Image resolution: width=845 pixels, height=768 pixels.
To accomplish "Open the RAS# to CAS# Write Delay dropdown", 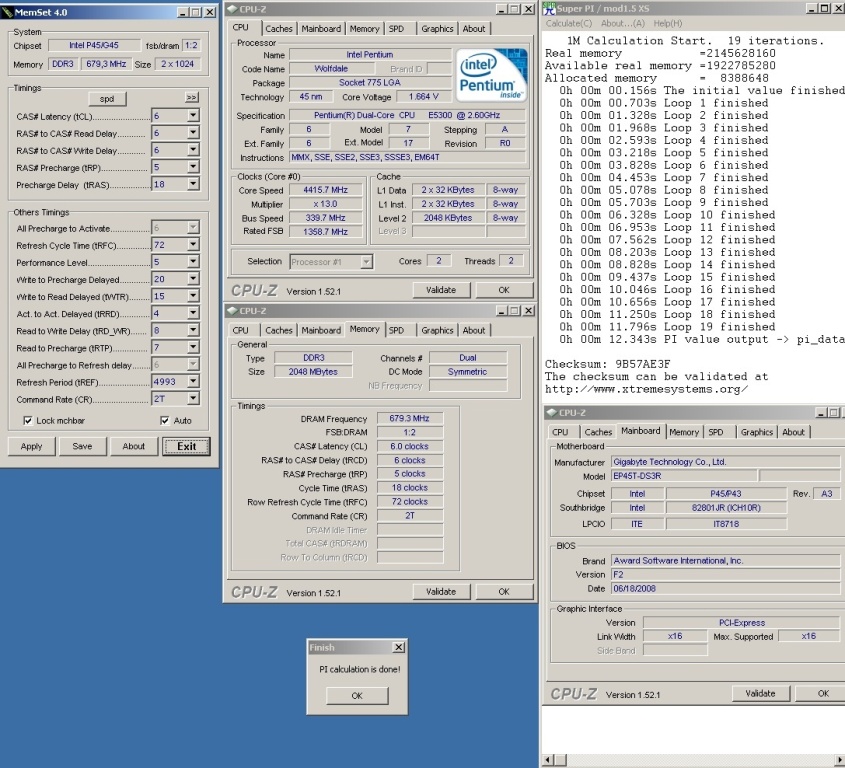I will tap(193, 150).
